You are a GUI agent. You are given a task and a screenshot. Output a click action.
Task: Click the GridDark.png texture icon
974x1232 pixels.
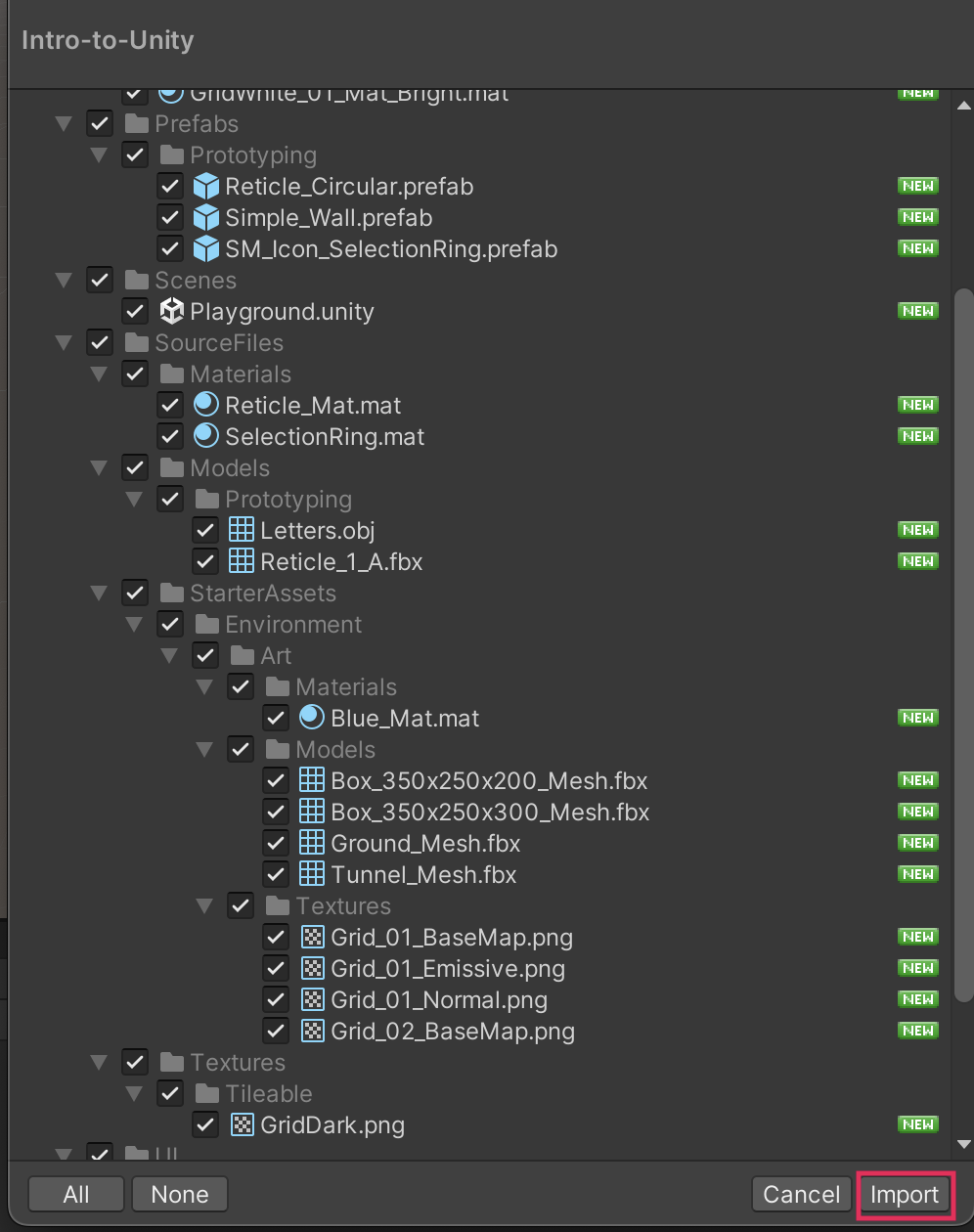click(x=241, y=1124)
